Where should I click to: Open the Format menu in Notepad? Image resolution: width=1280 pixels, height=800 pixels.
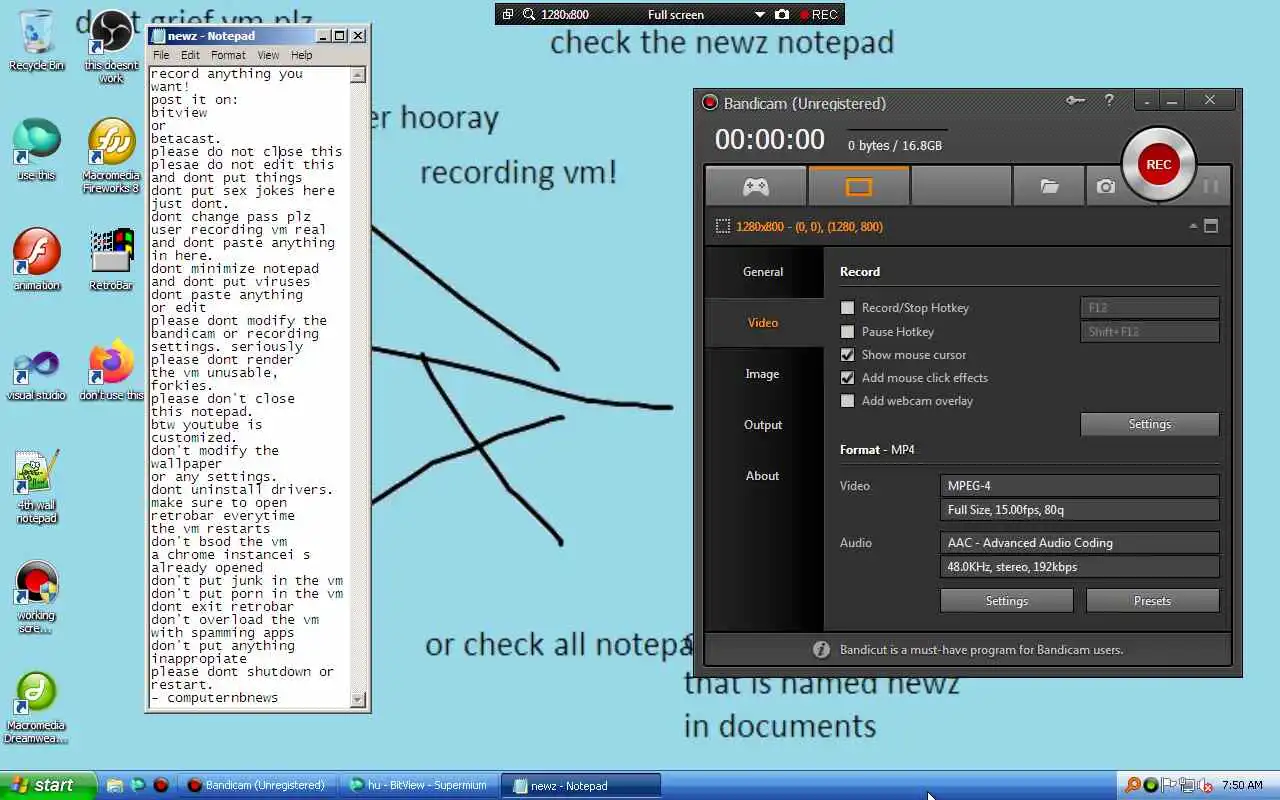click(x=228, y=55)
